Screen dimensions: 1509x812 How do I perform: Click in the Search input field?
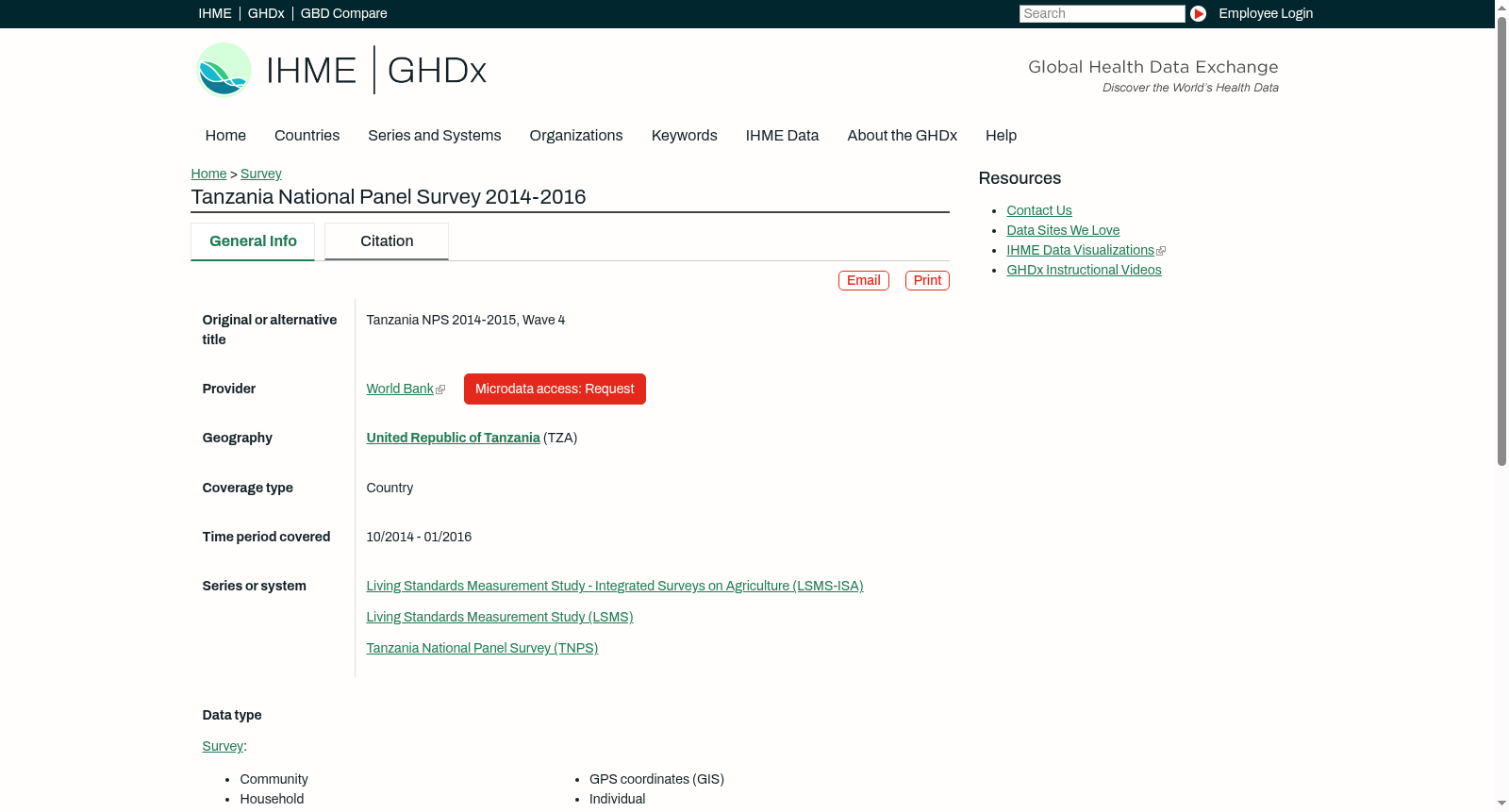point(1102,13)
